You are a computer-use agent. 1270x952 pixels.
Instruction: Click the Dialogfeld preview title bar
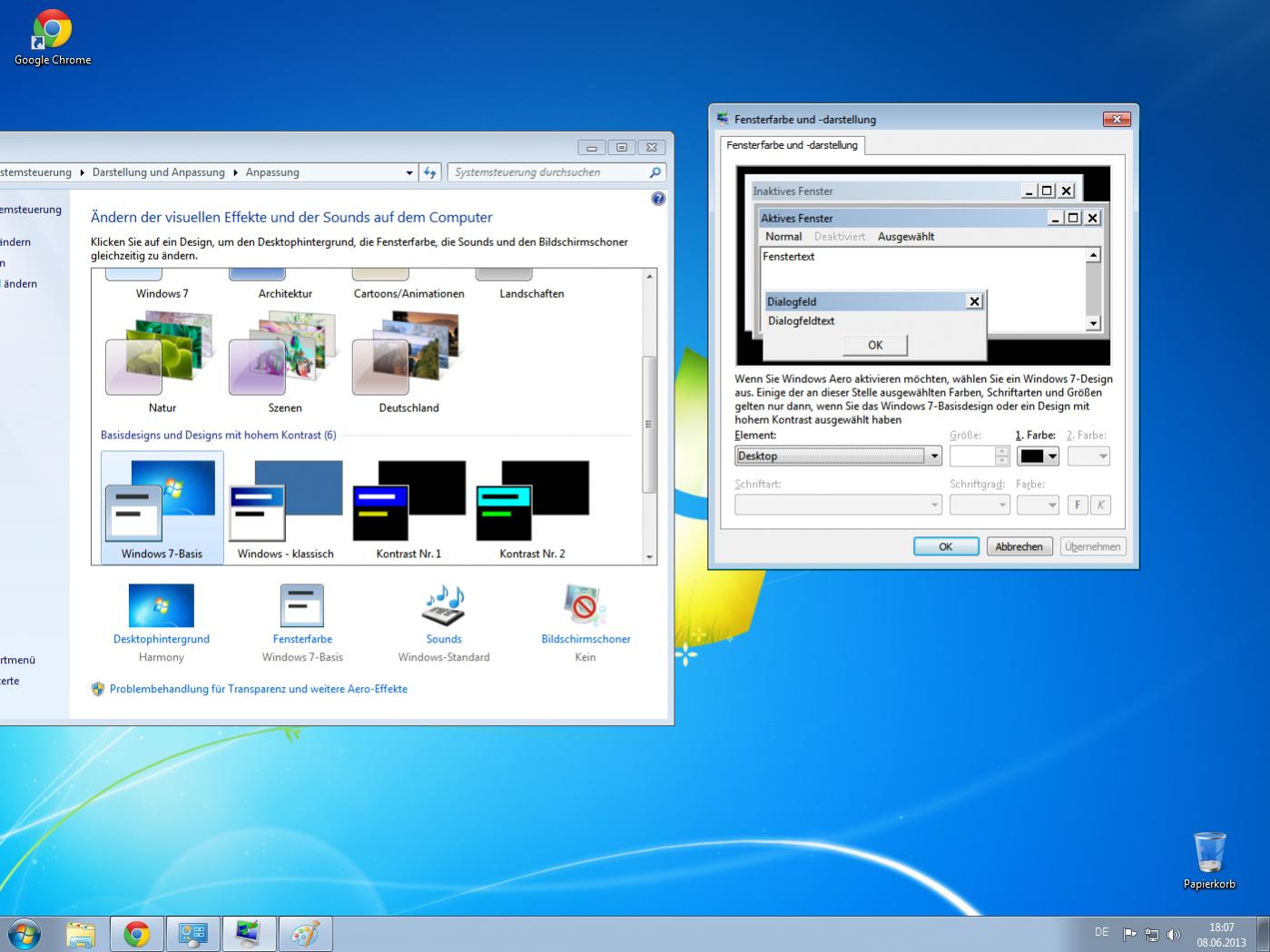(875, 301)
